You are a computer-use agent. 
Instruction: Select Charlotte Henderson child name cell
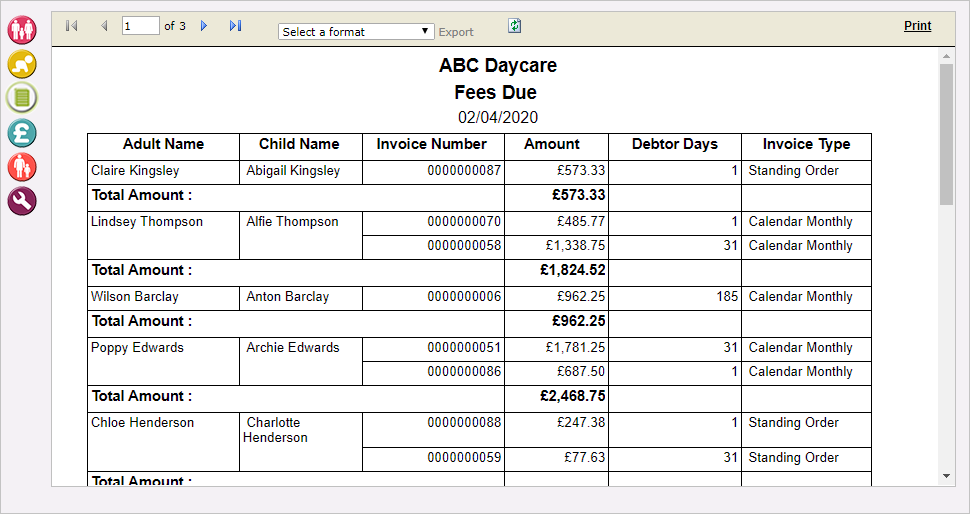301,442
